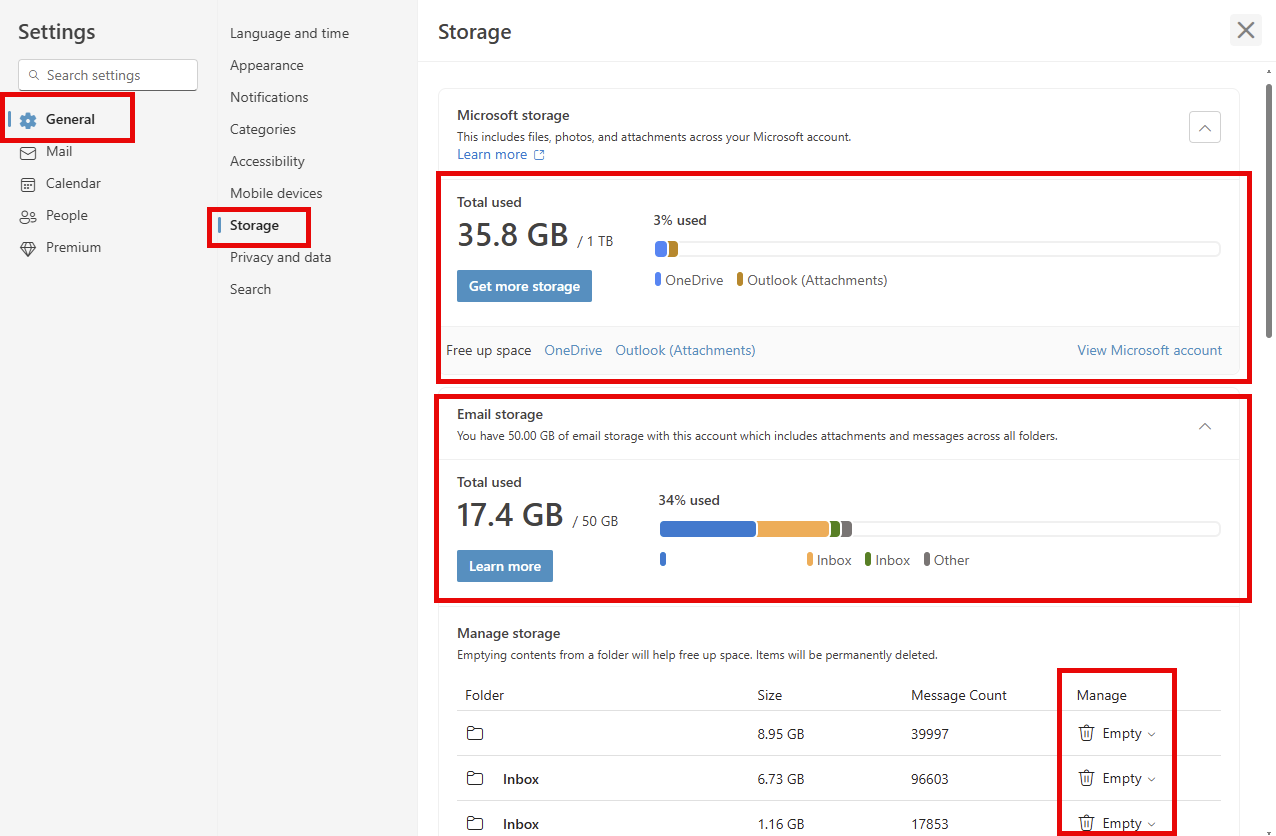Viewport: 1276px width, 836px height.
Task: Click folder icon in 1.16 GB Inbox row
Action: 475,824
